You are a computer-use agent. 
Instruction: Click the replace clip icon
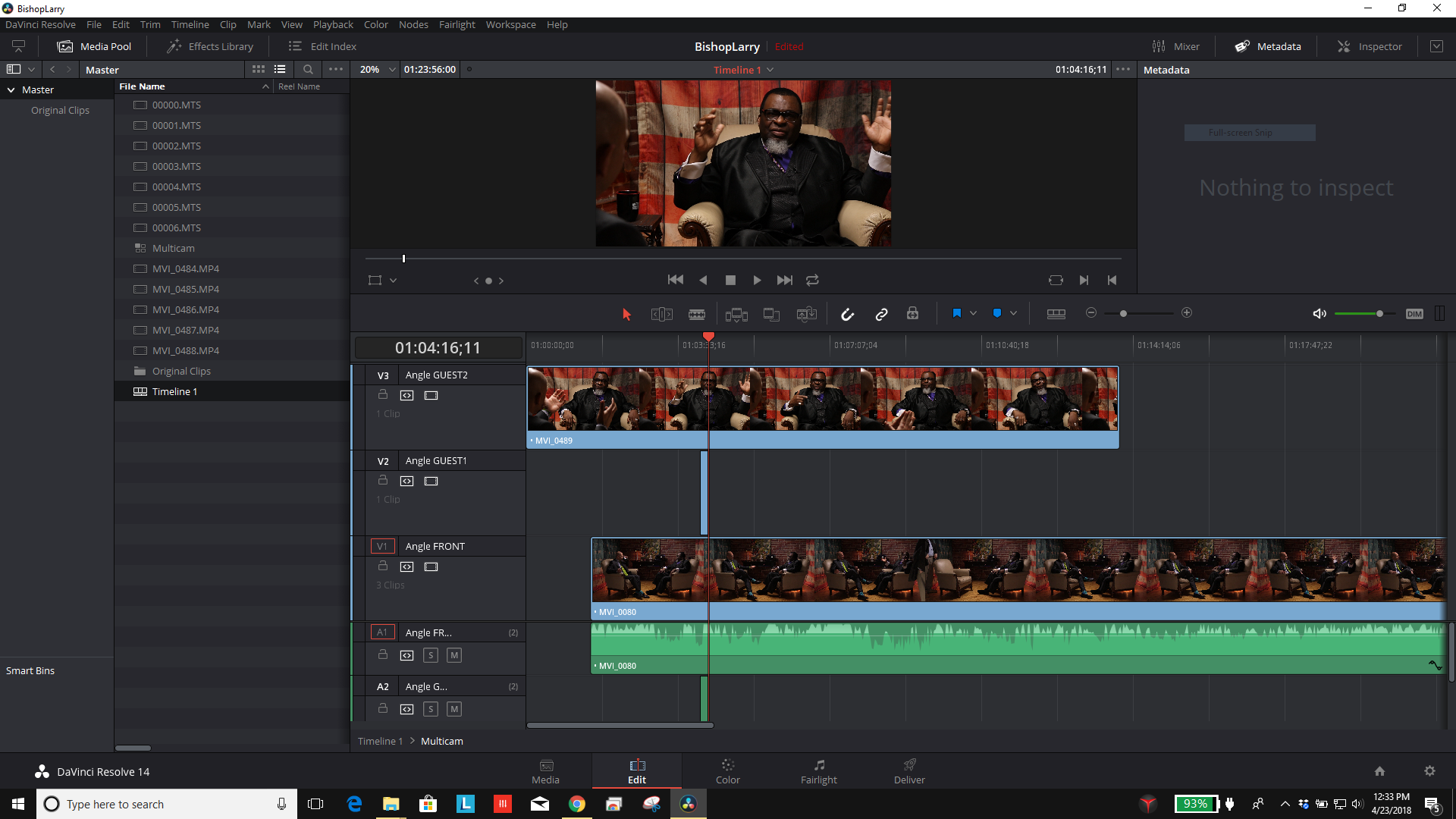coord(807,314)
